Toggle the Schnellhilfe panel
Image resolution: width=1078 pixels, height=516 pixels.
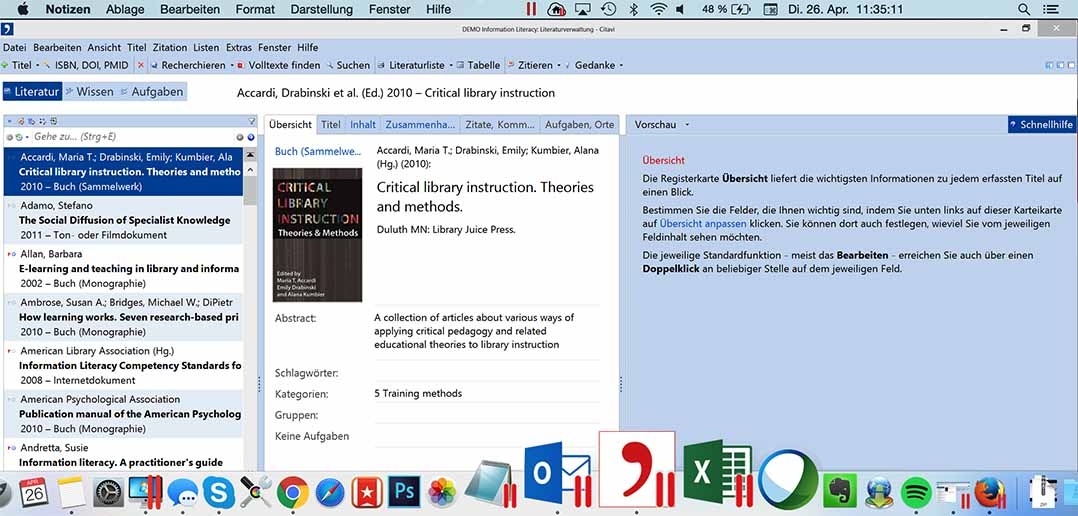coord(1040,125)
